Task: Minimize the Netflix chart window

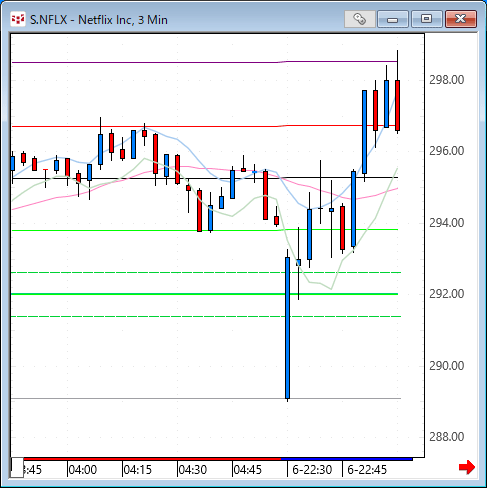Action: pyautogui.click(x=393, y=19)
